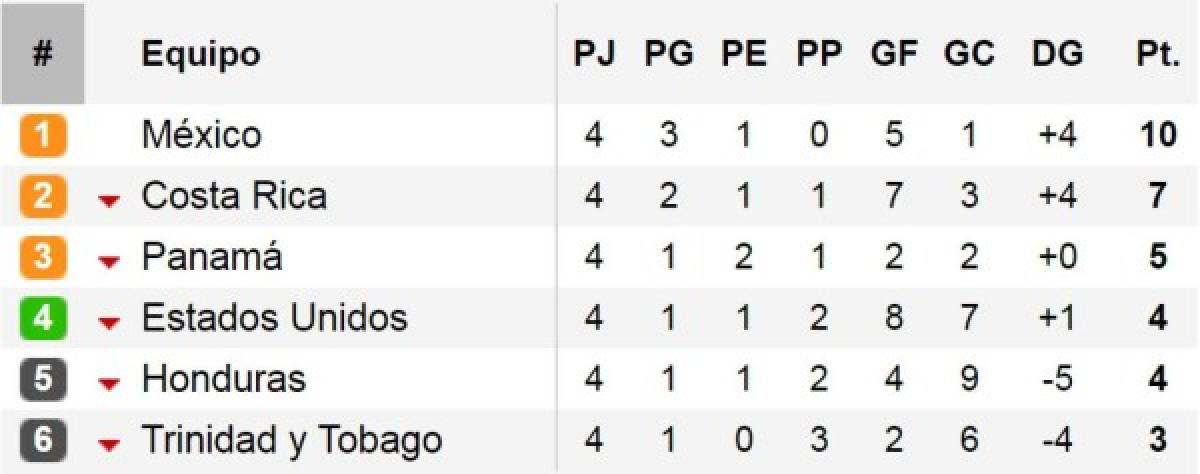Screen dimensions: 1200x474
Task: Click the gray position 6 badge
Action: pos(43,441)
